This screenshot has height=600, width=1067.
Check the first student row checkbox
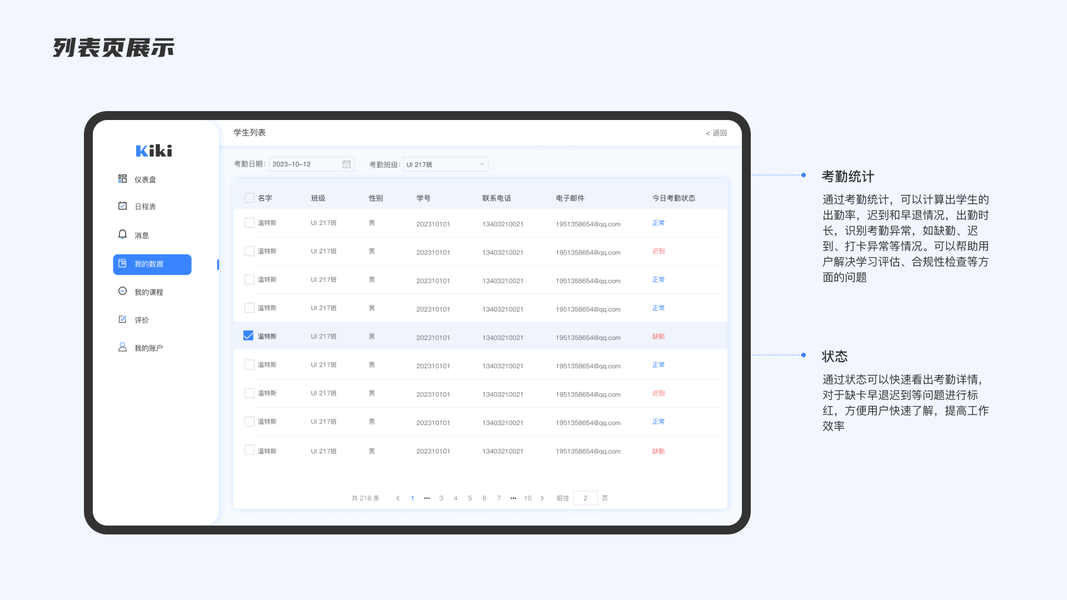pyautogui.click(x=249, y=223)
